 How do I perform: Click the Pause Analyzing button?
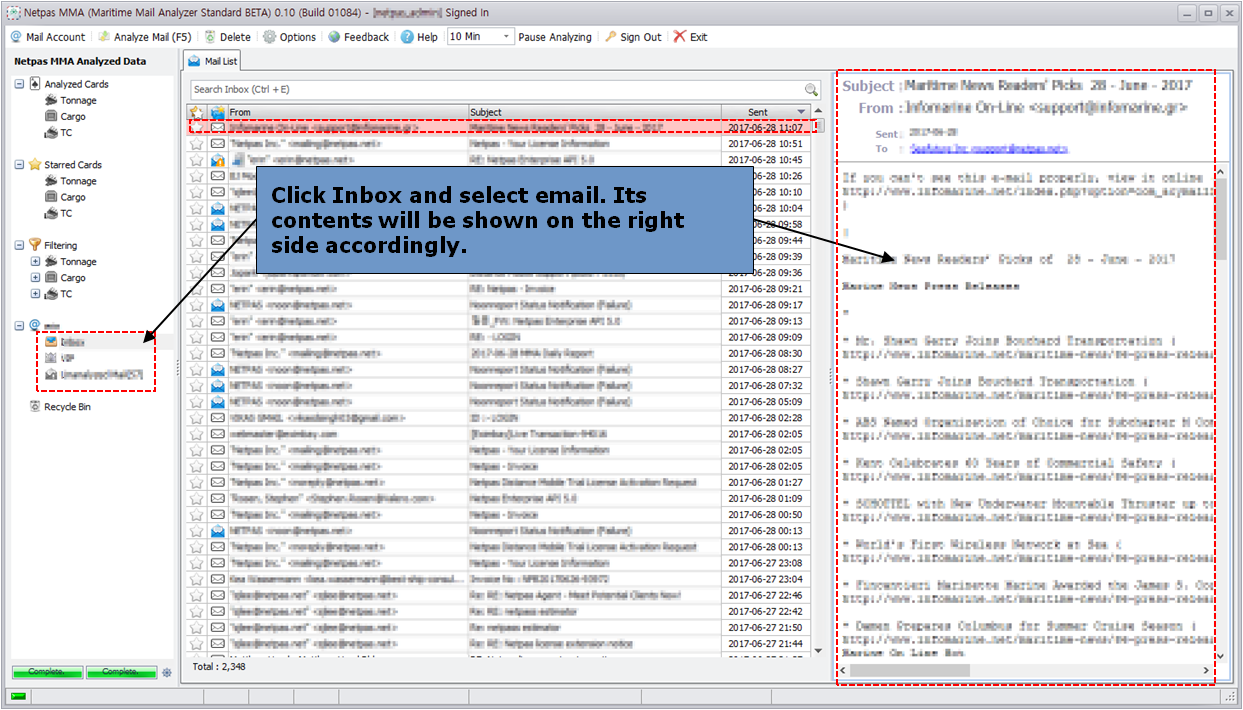(x=555, y=37)
